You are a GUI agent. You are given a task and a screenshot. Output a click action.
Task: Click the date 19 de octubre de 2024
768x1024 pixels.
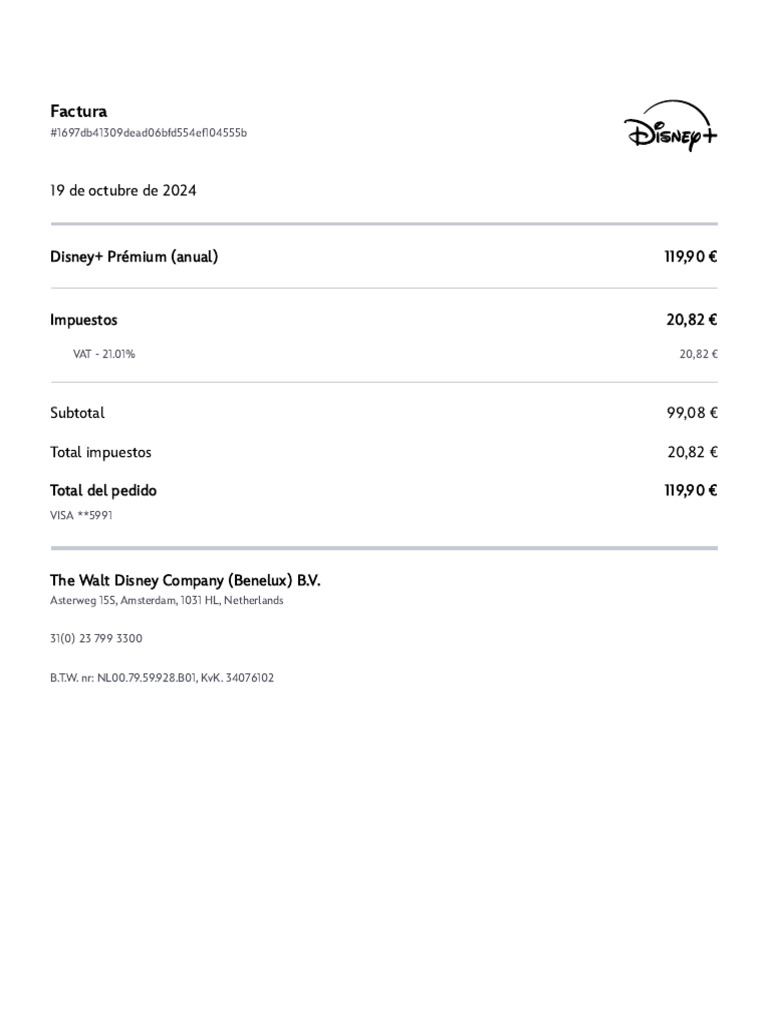(123, 190)
